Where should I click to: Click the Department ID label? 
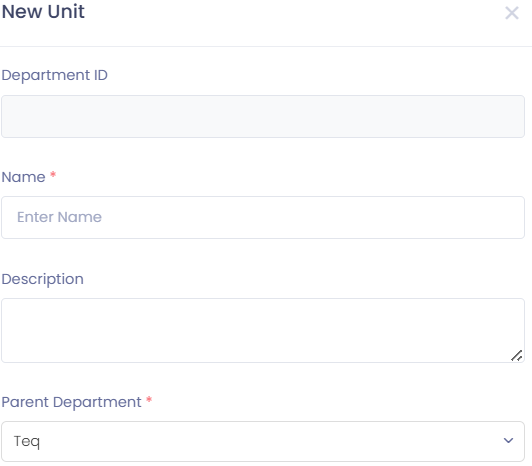point(55,75)
